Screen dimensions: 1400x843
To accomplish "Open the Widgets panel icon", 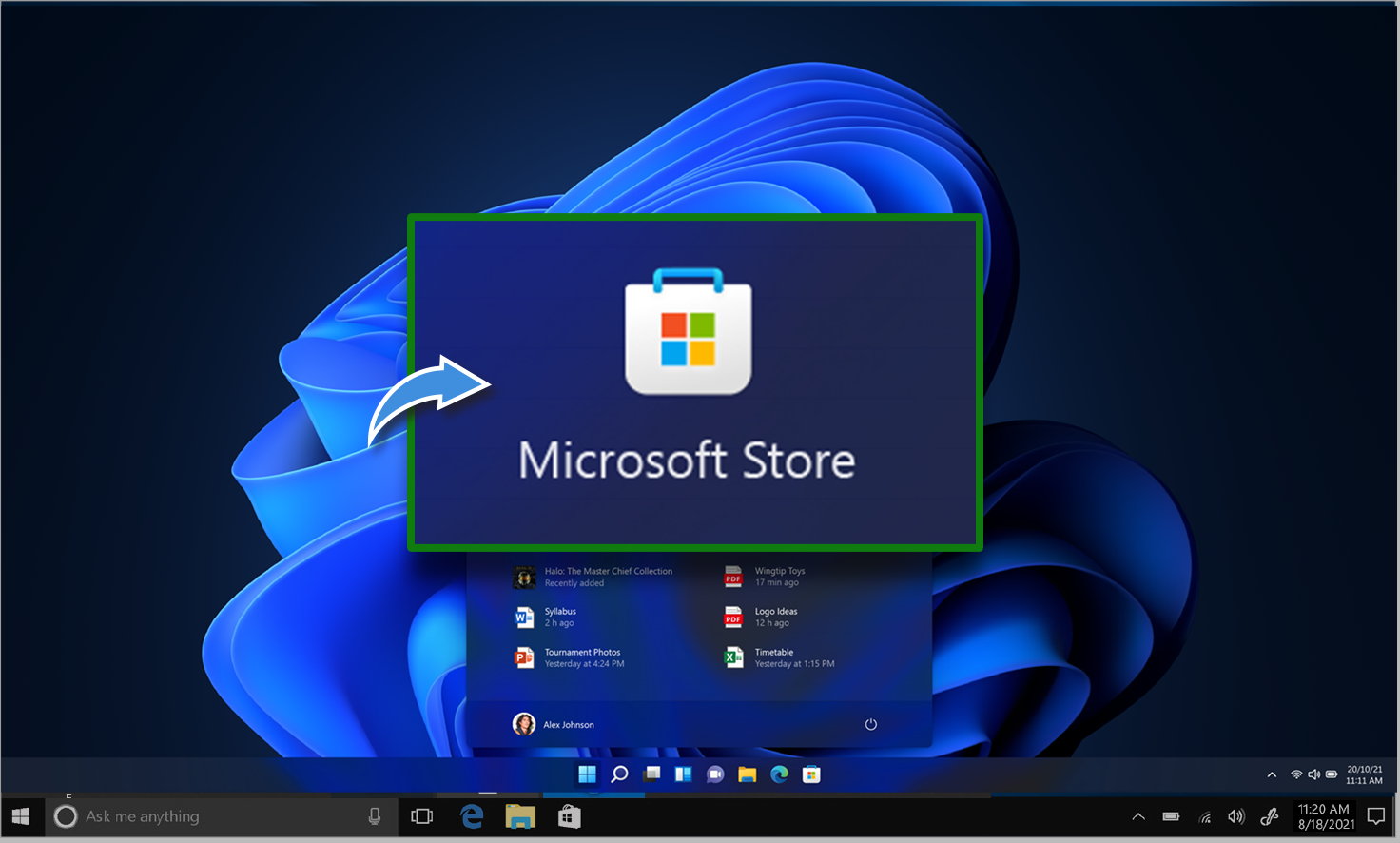I will [x=683, y=774].
